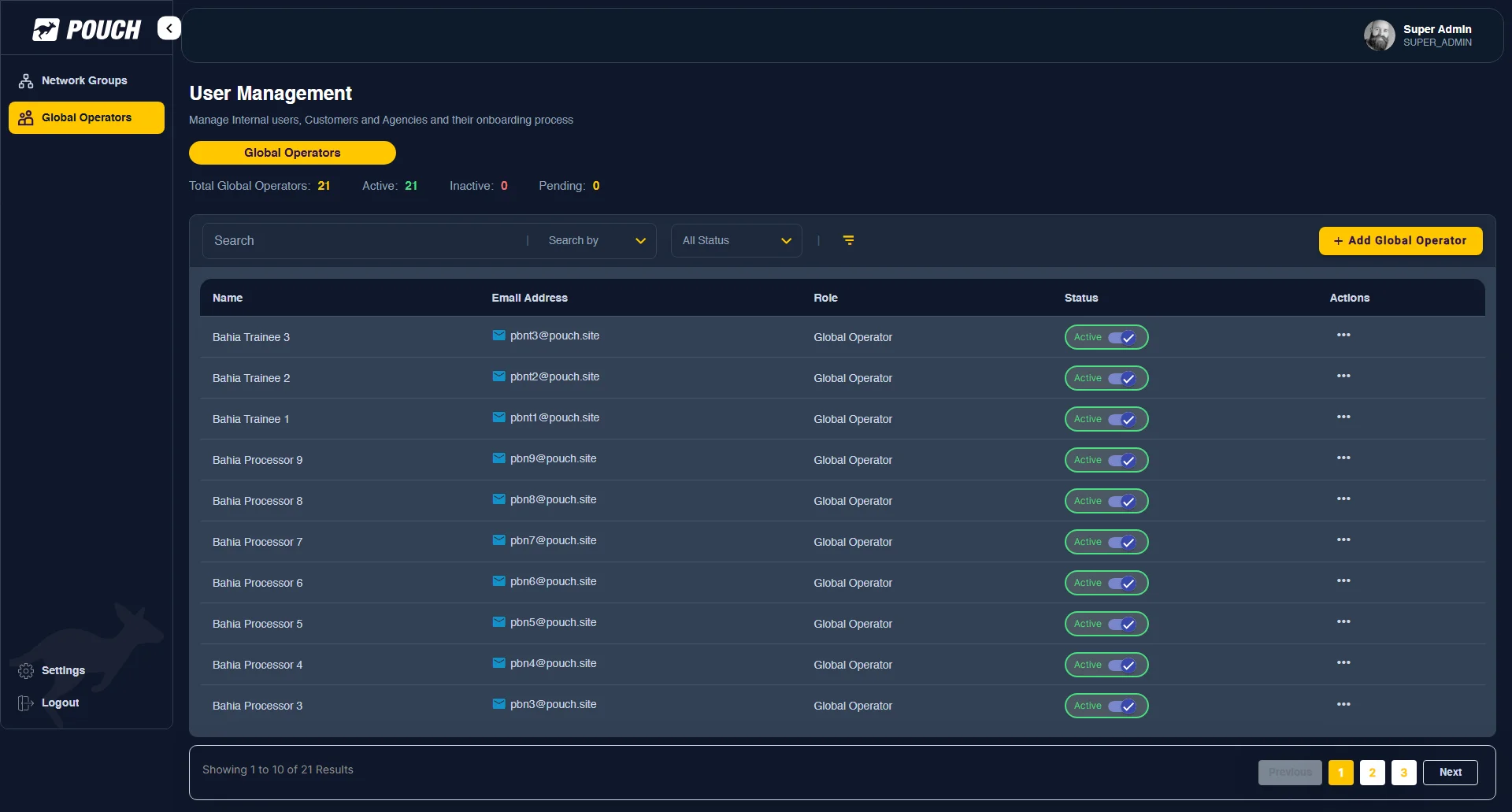Toggle Active status for Bahia Trainee 2
The image size is (1512, 812).
tap(1122, 379)
